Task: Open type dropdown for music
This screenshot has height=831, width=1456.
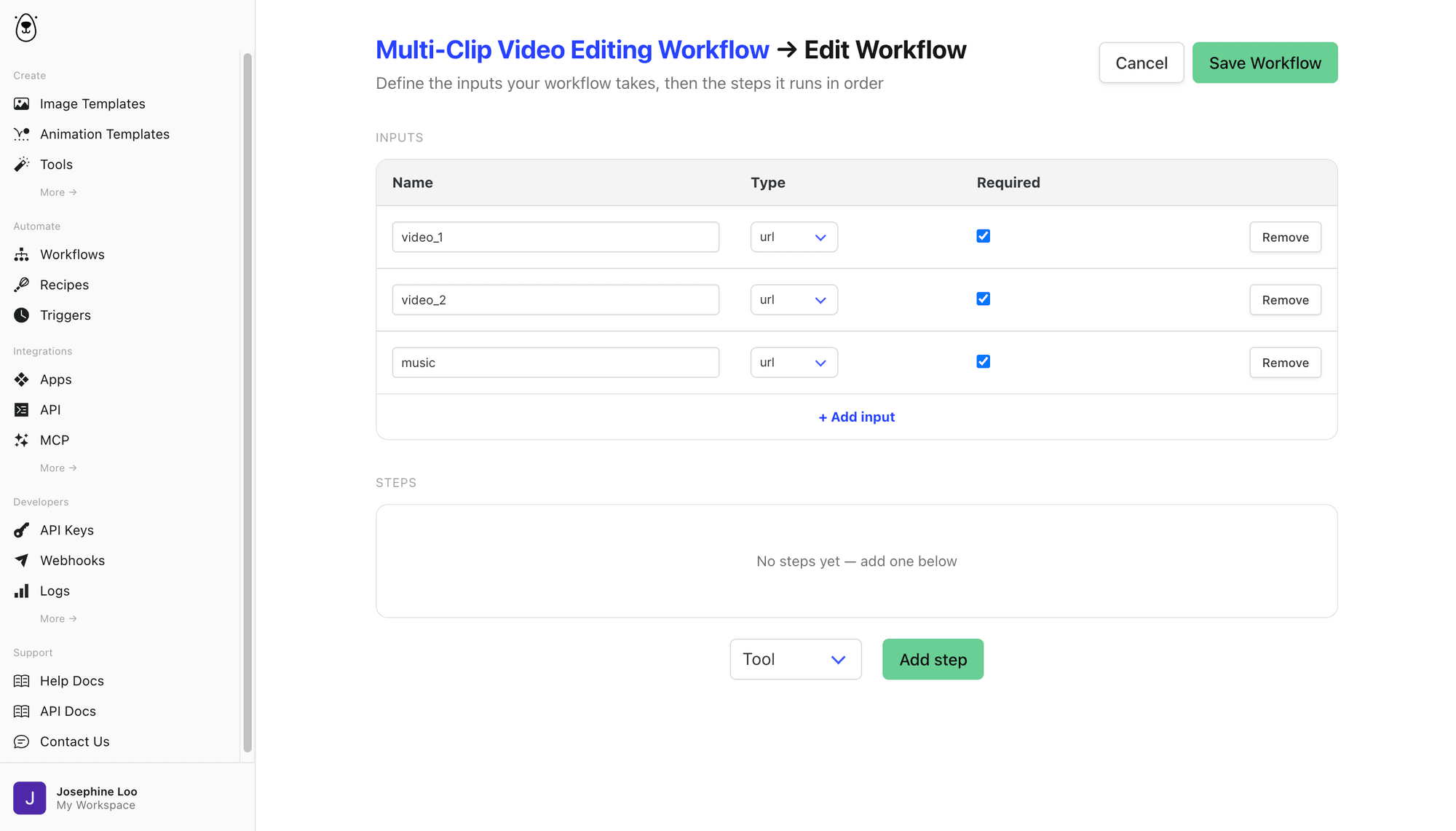Action: [x=794, y=363]
